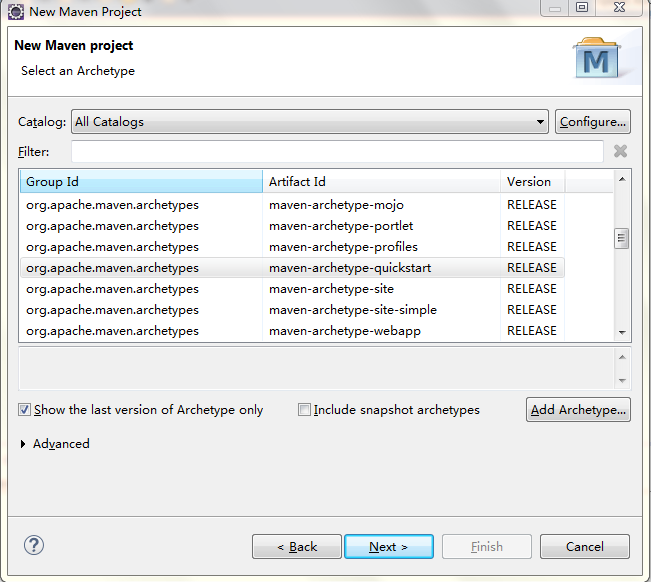This screenshot has width=651, height=582.
Task: Clear the filter with the X icon
Action: (620, 151)
